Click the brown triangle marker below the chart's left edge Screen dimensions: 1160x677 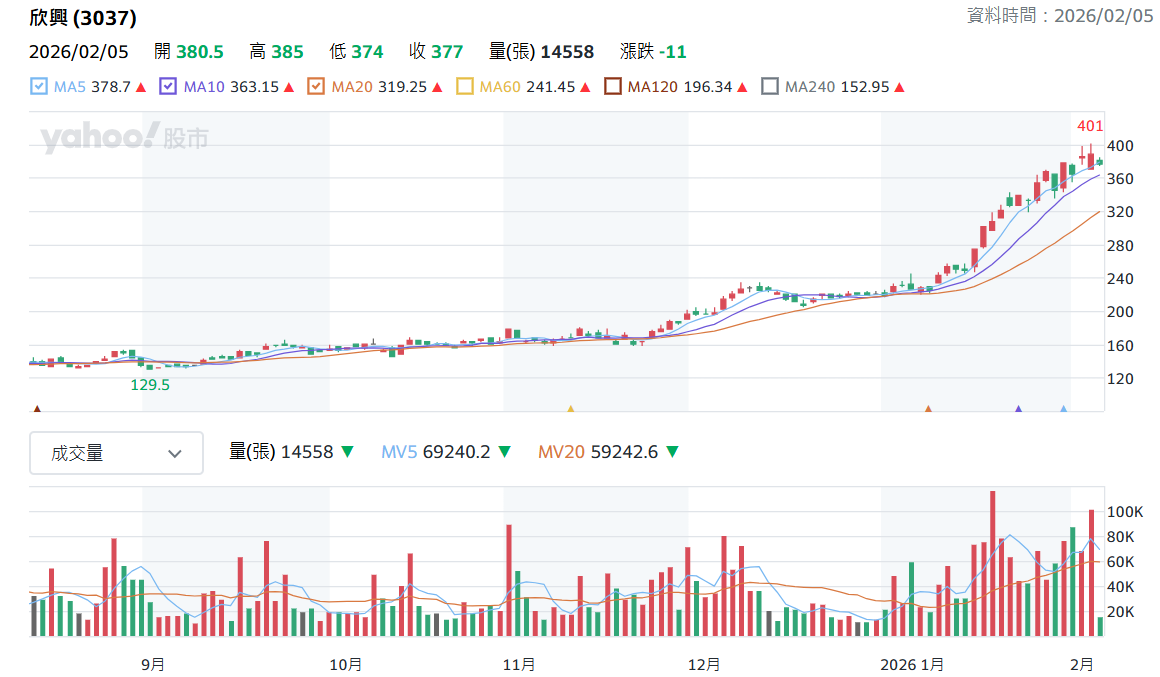pos(37,408)
